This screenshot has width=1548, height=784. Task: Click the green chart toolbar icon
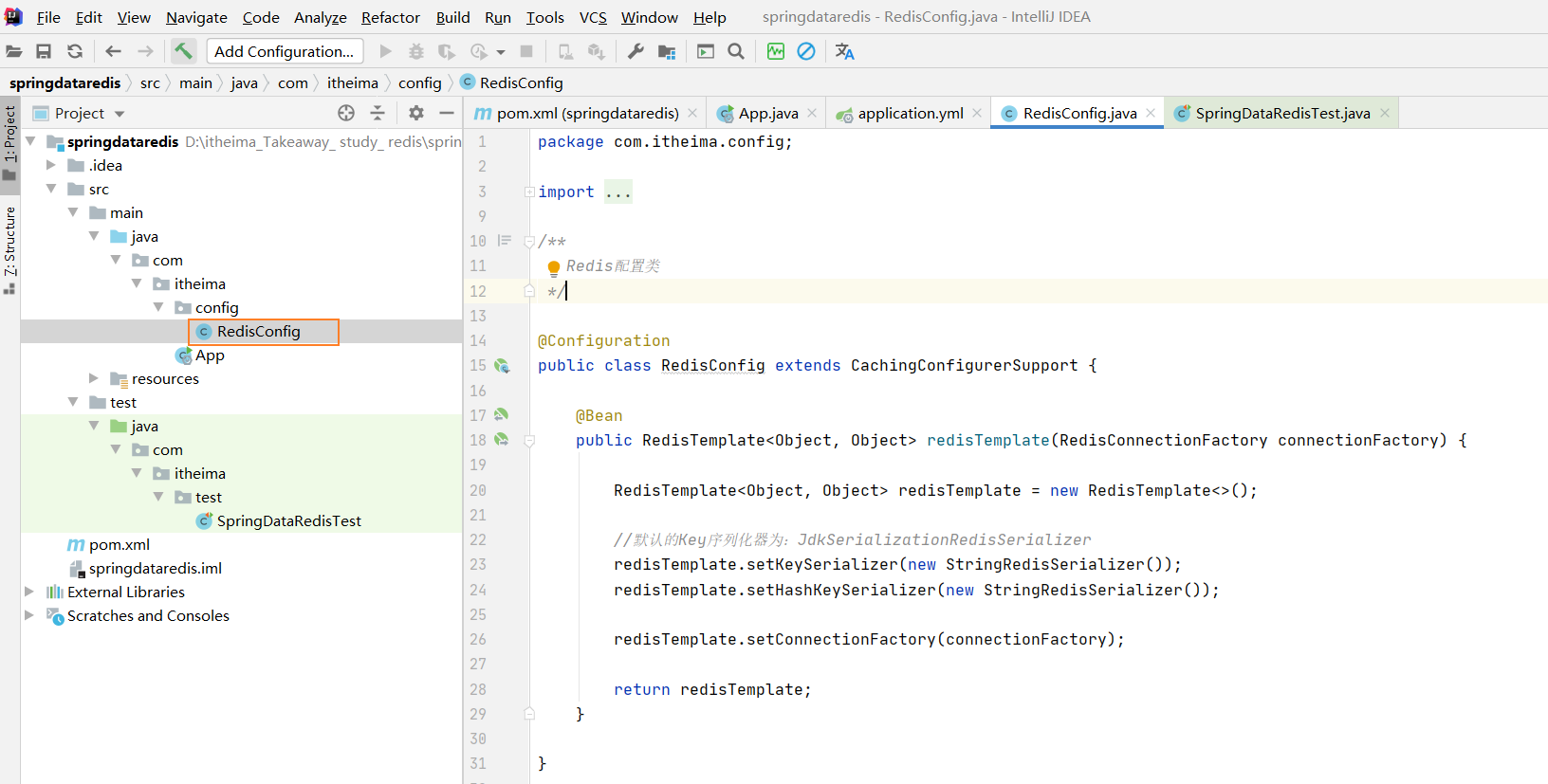pos(776,51)
